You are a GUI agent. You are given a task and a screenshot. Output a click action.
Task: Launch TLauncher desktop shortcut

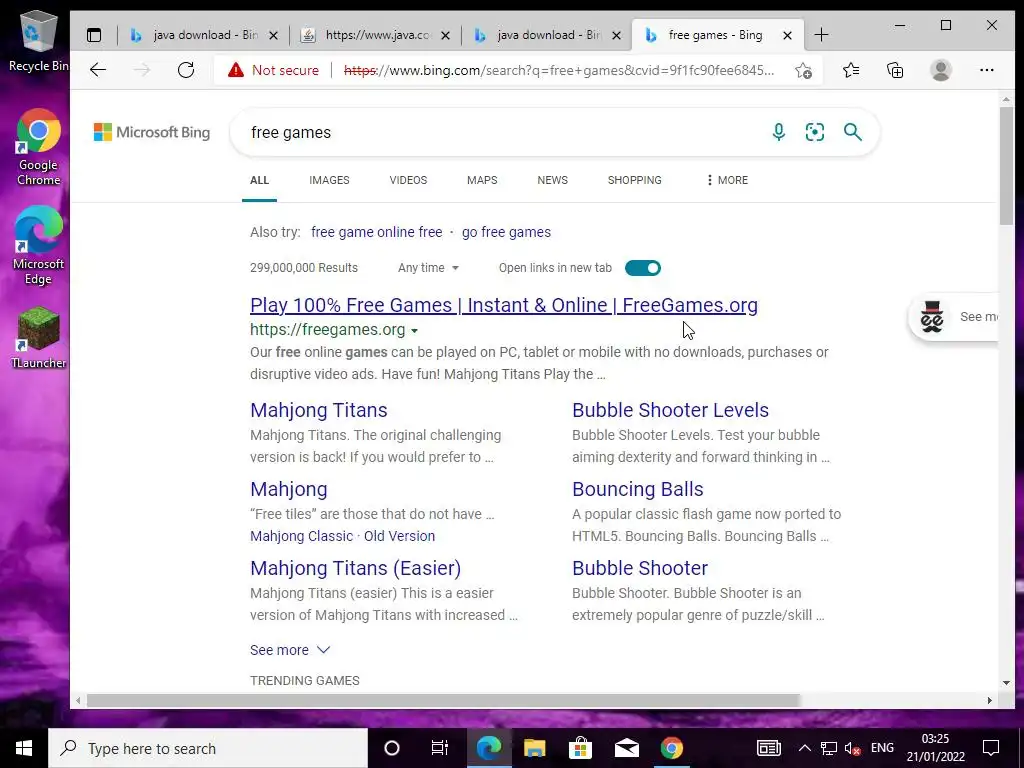(39, 338)
